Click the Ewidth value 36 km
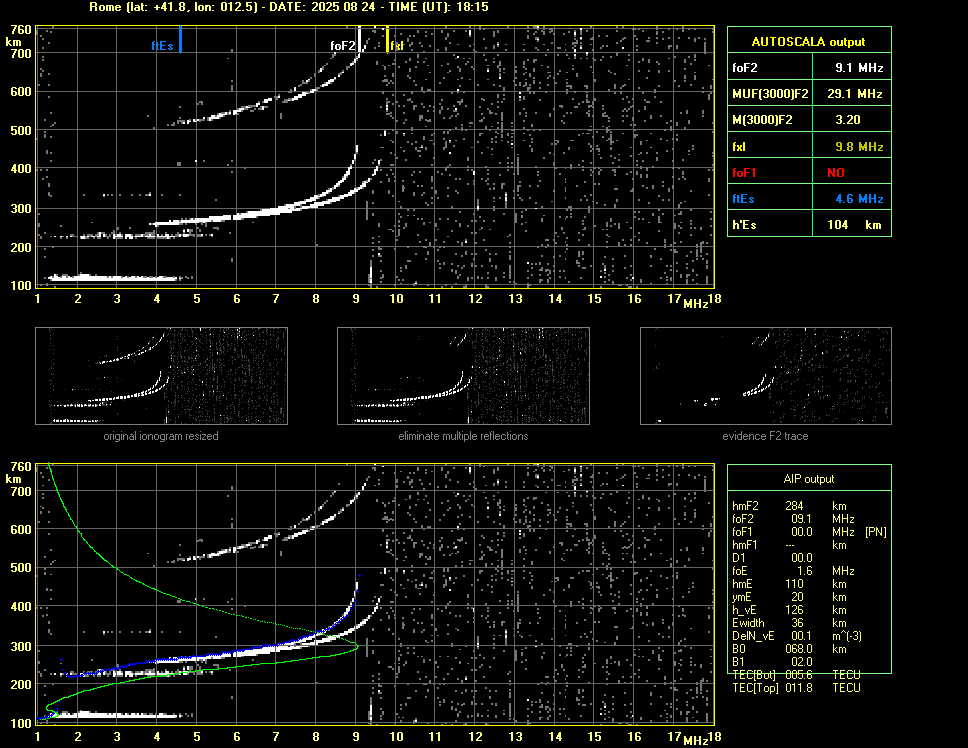968x748 pixels. tap(819, 623)
